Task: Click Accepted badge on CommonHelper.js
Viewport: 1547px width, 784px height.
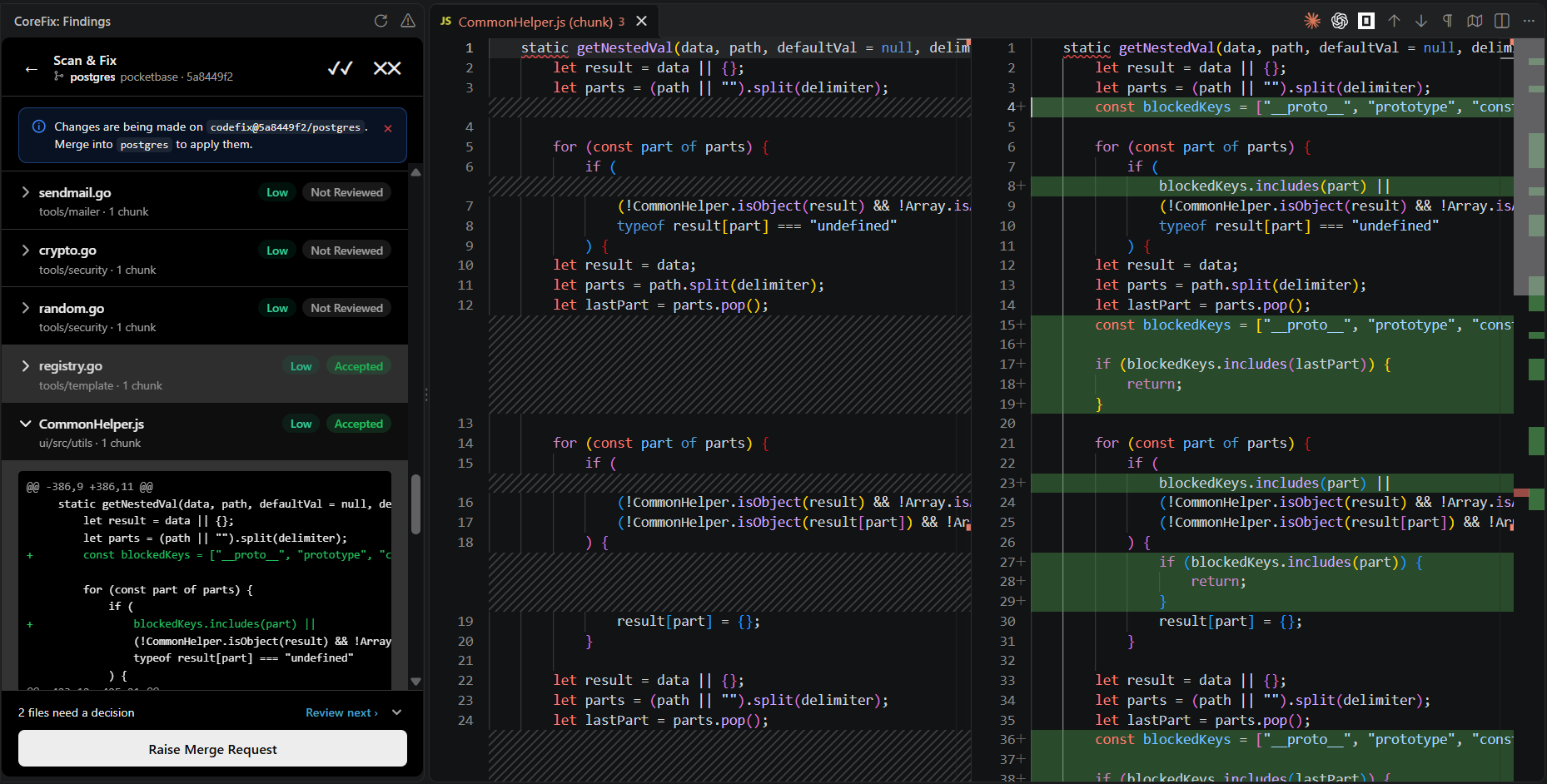Action: pyautogui.click(x=359, y=424)
